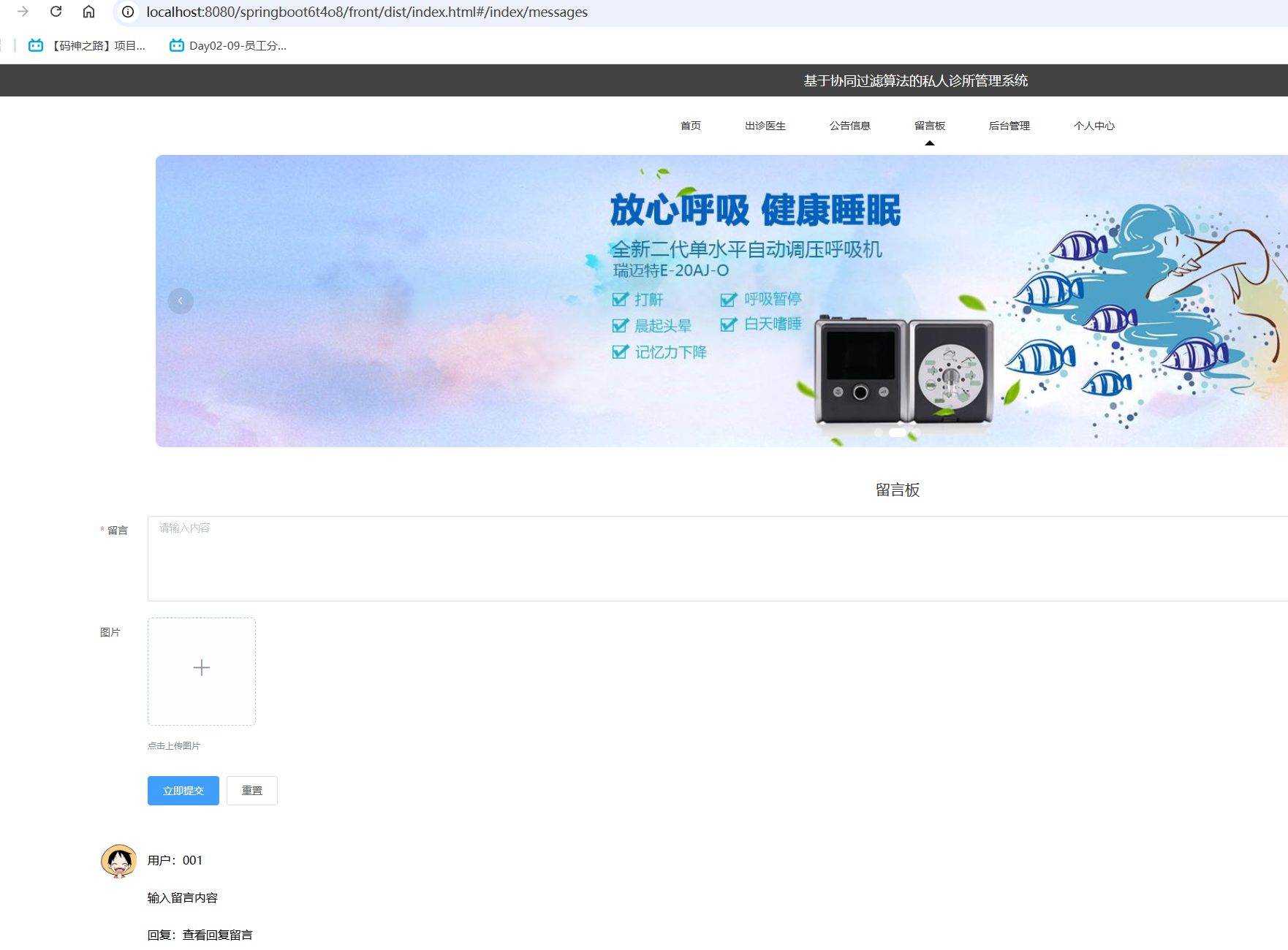Open 首页 navigation item

click(691, 126)
